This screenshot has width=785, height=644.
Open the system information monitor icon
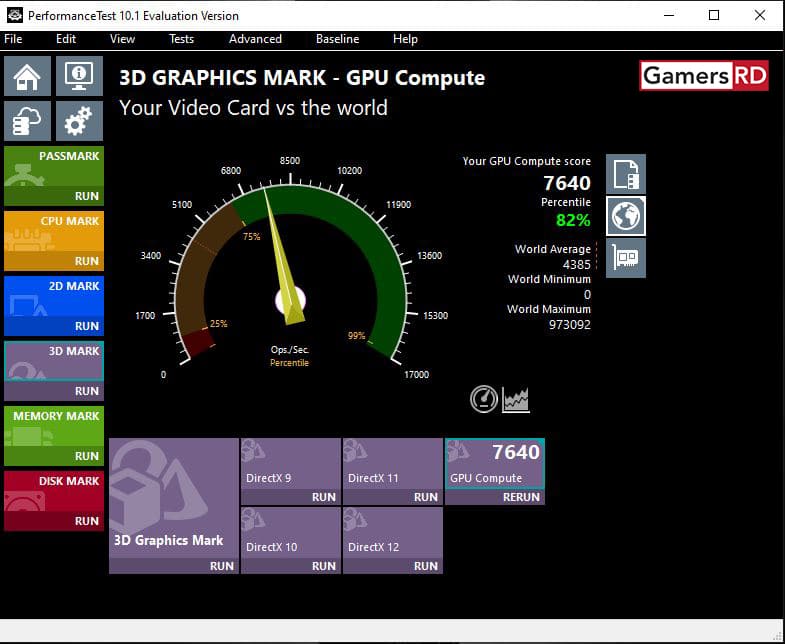79,76
